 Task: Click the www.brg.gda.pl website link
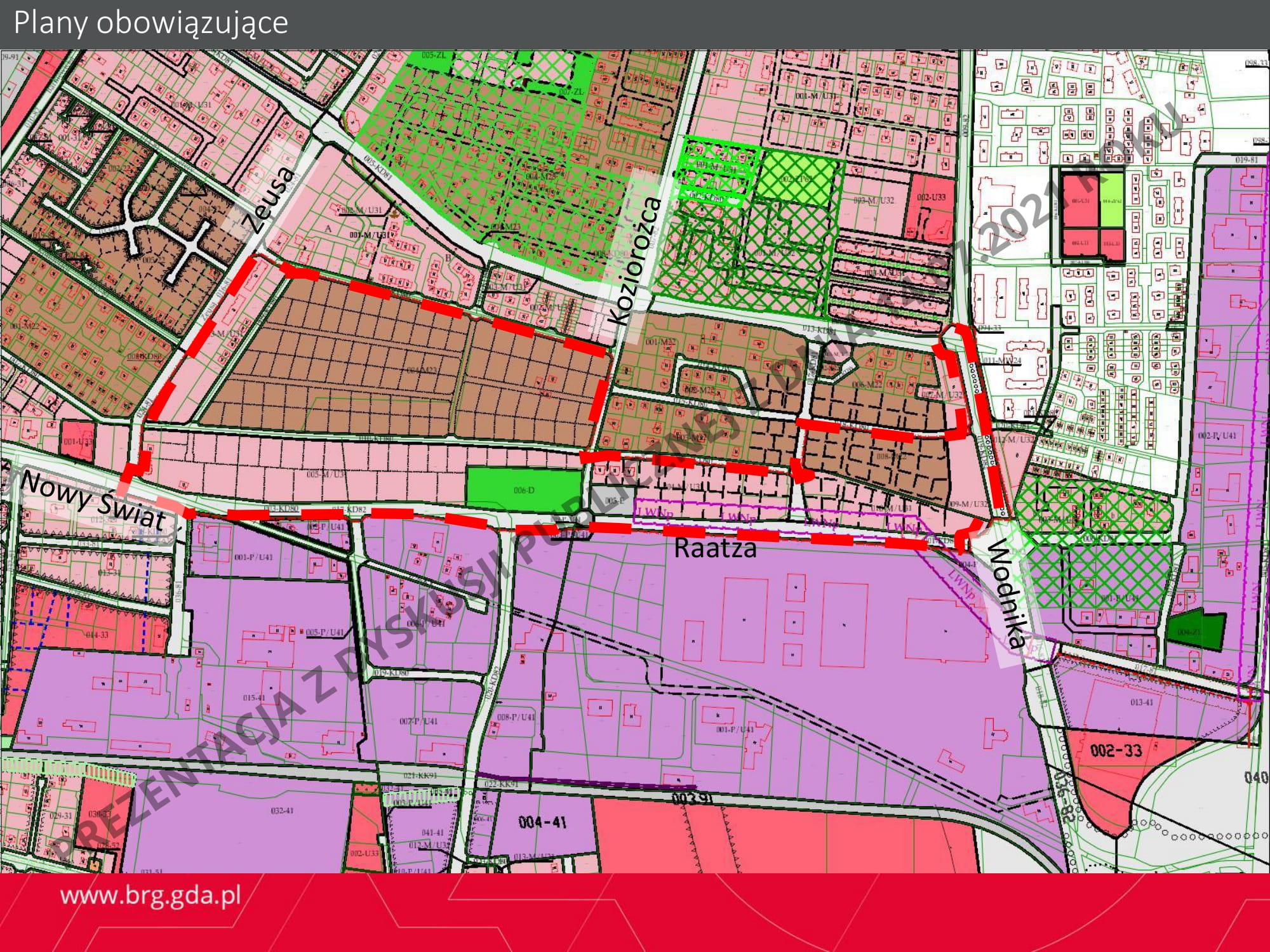pyautogui.click(x=150, y=896)
